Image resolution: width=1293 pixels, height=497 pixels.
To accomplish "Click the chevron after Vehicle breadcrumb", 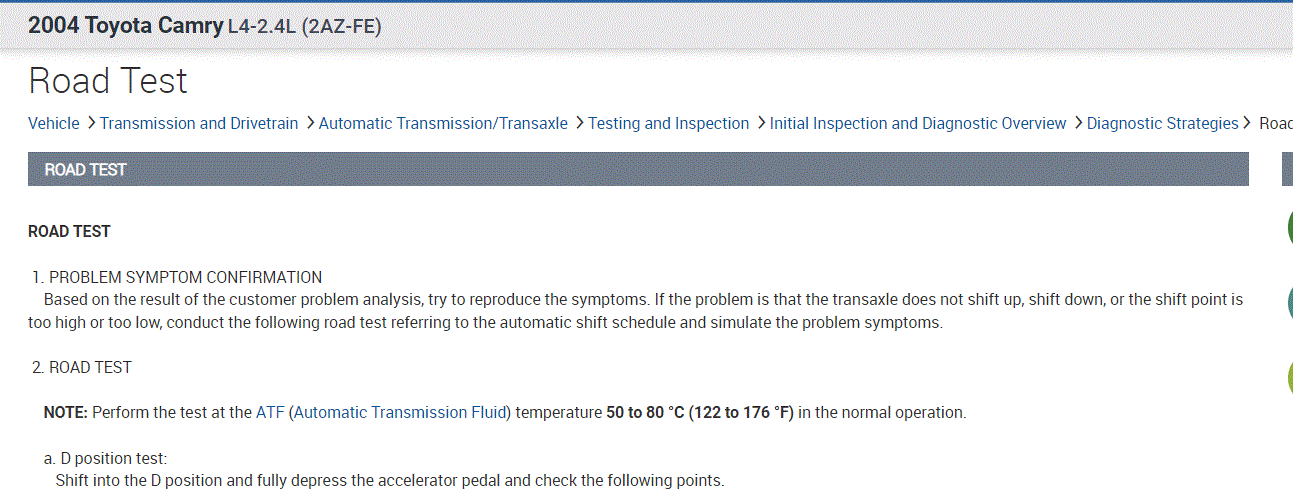I will point(90,123).
